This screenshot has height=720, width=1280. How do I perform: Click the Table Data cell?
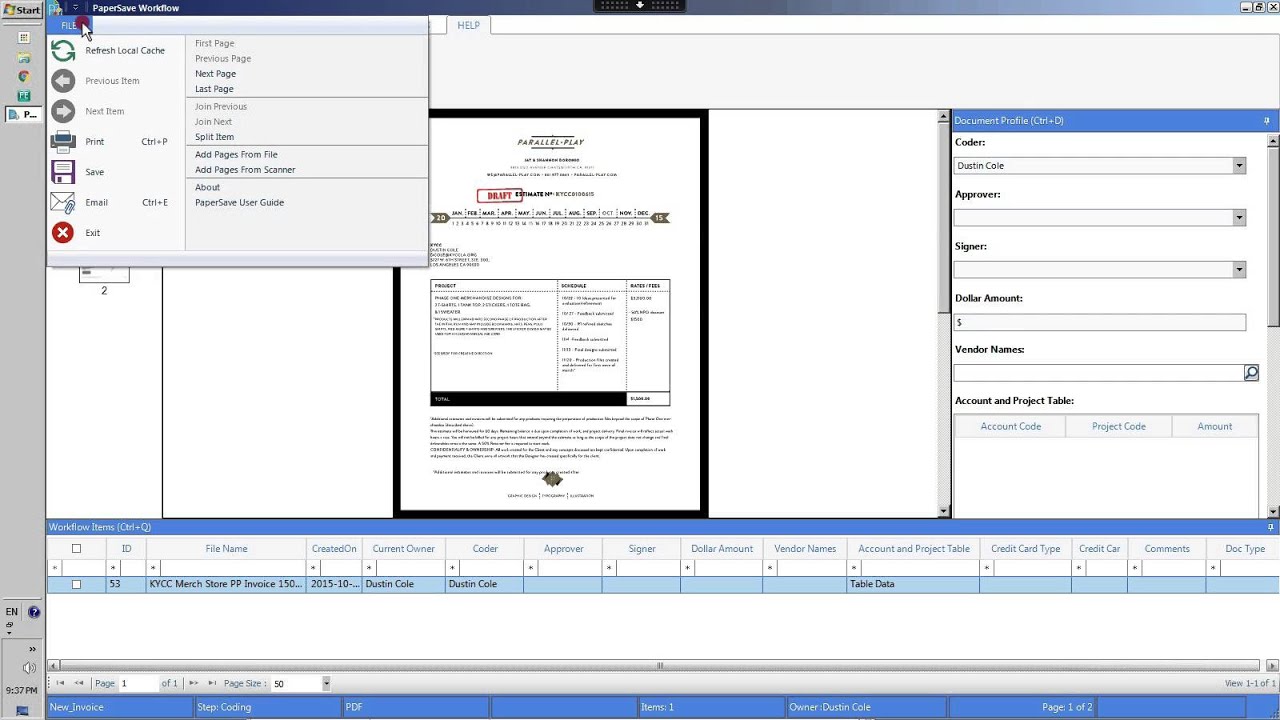[x=913, y=584]
